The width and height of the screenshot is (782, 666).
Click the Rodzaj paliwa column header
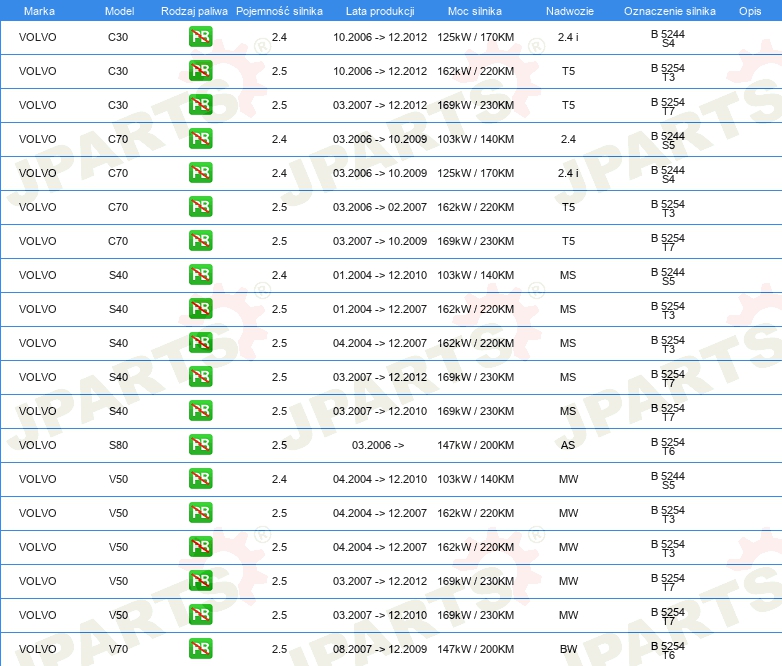194,11
